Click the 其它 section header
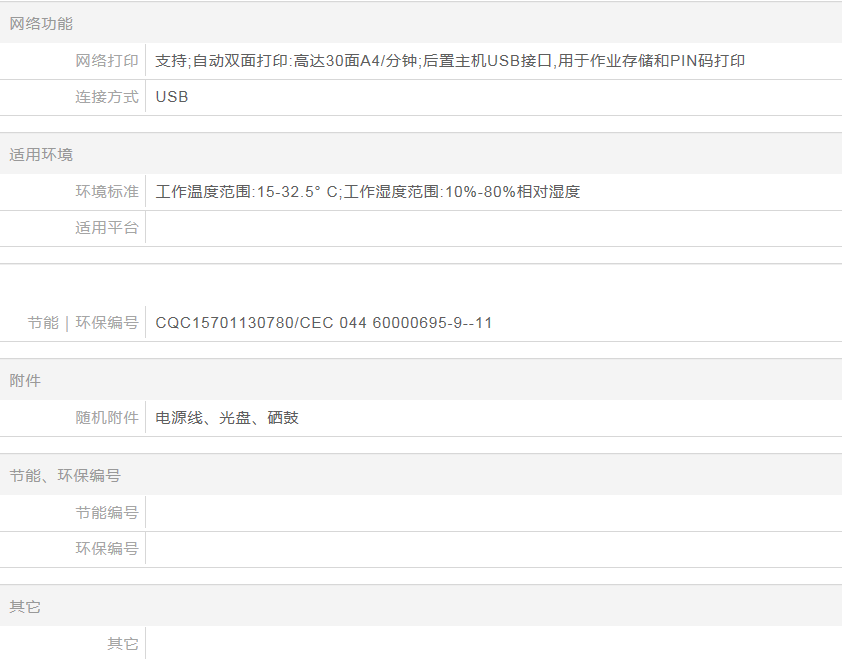 [25, 607]
